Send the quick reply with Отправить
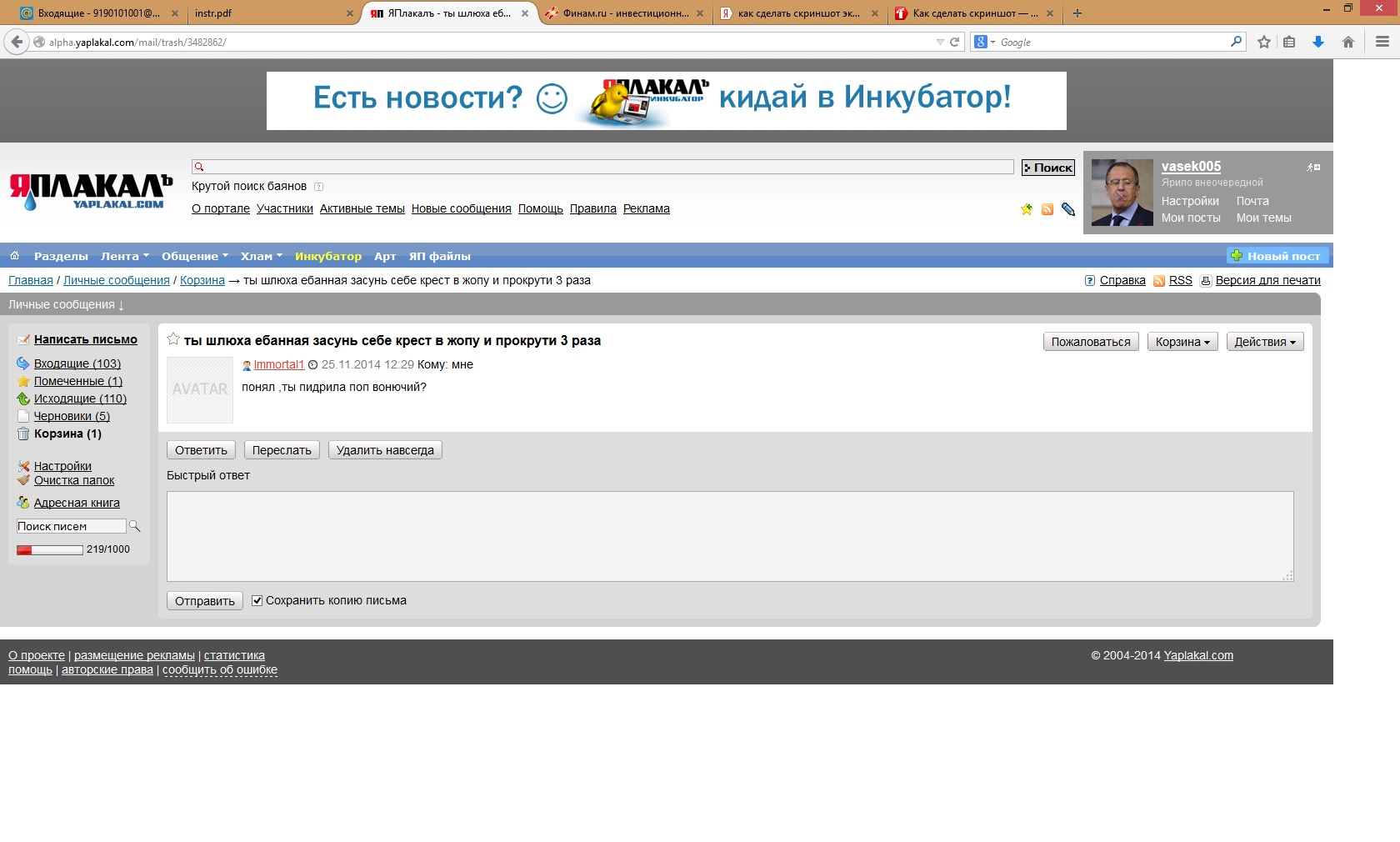 [x=205, y=601]
